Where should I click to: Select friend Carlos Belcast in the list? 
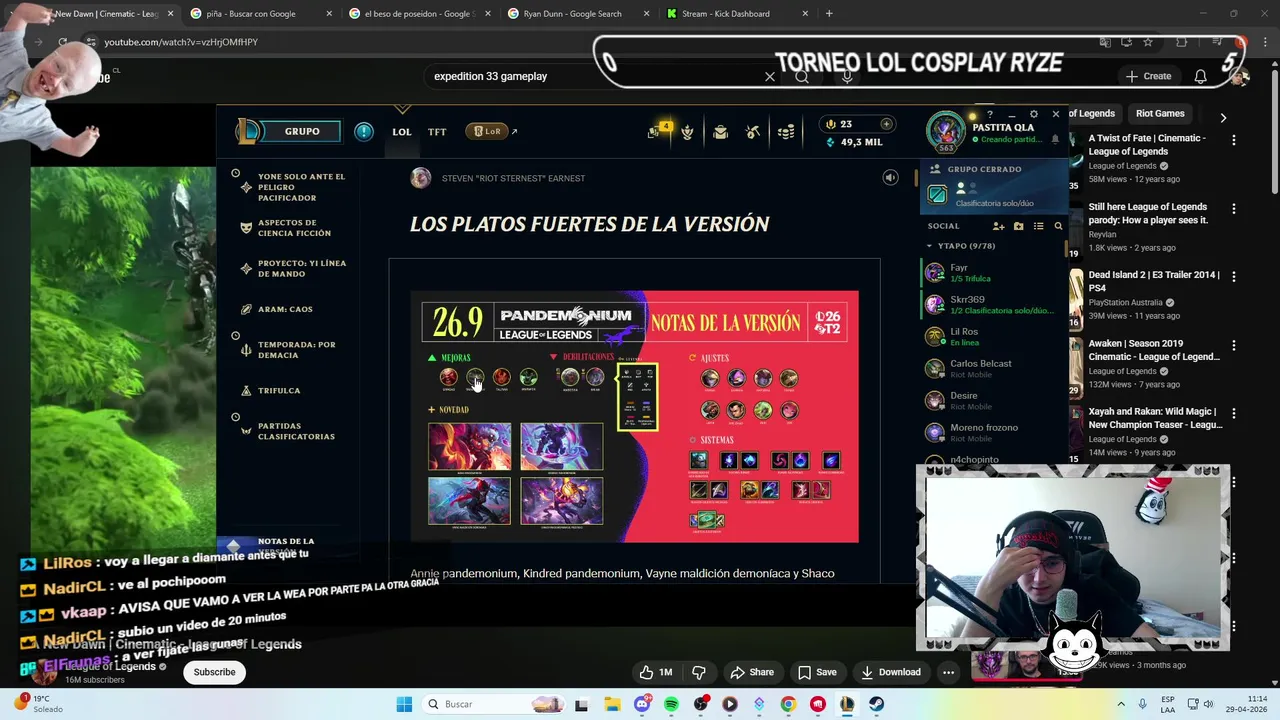[992, 368]
